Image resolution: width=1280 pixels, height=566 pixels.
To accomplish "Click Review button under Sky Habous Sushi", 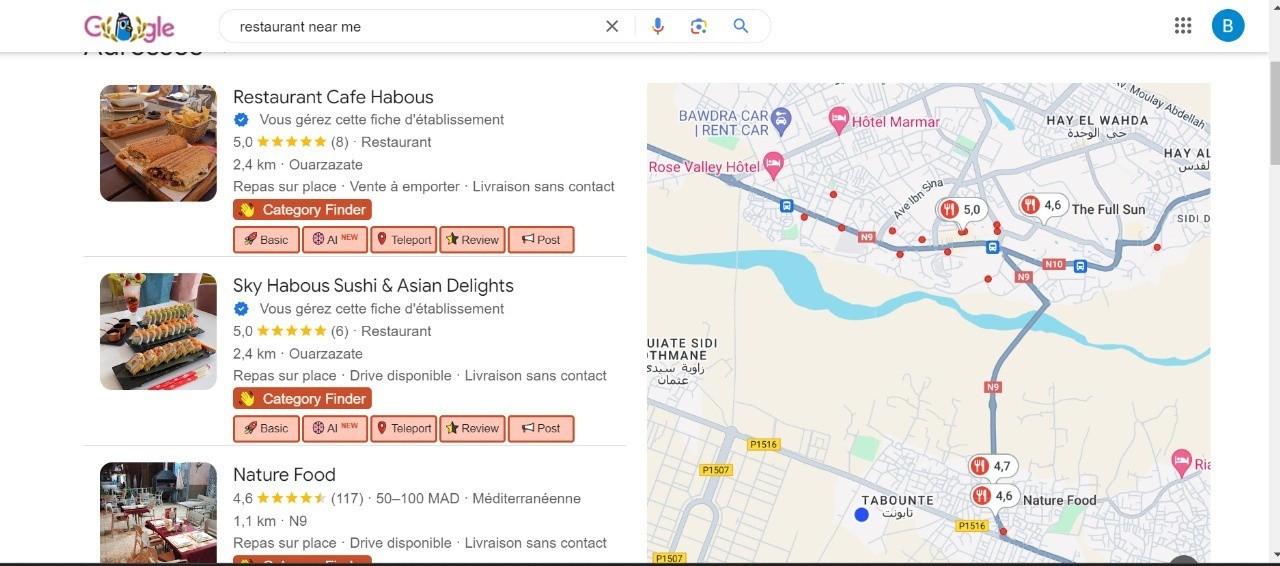I will (472, 428).
